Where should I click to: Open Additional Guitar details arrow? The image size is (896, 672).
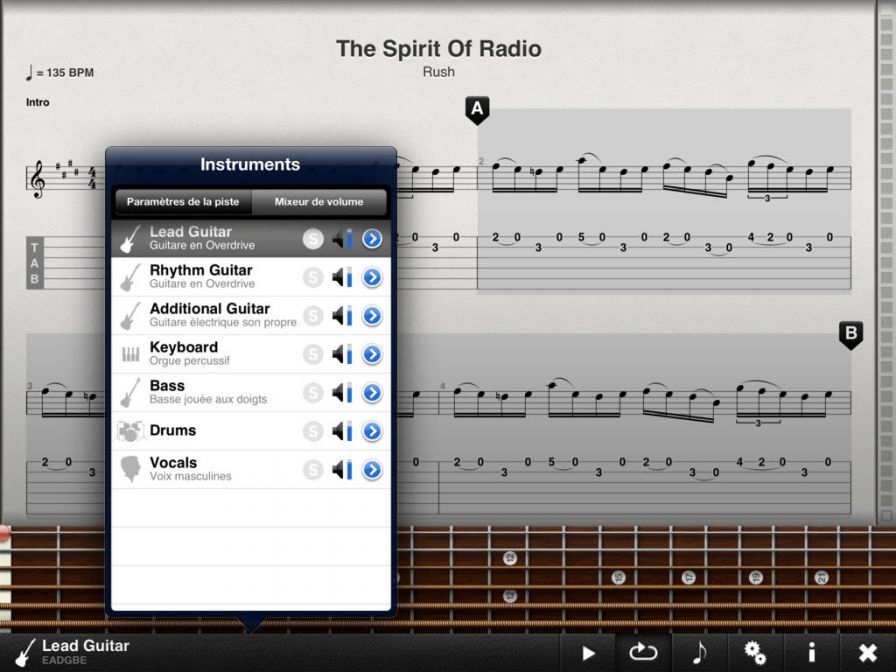pyautogui.click(x=372, y=316)
